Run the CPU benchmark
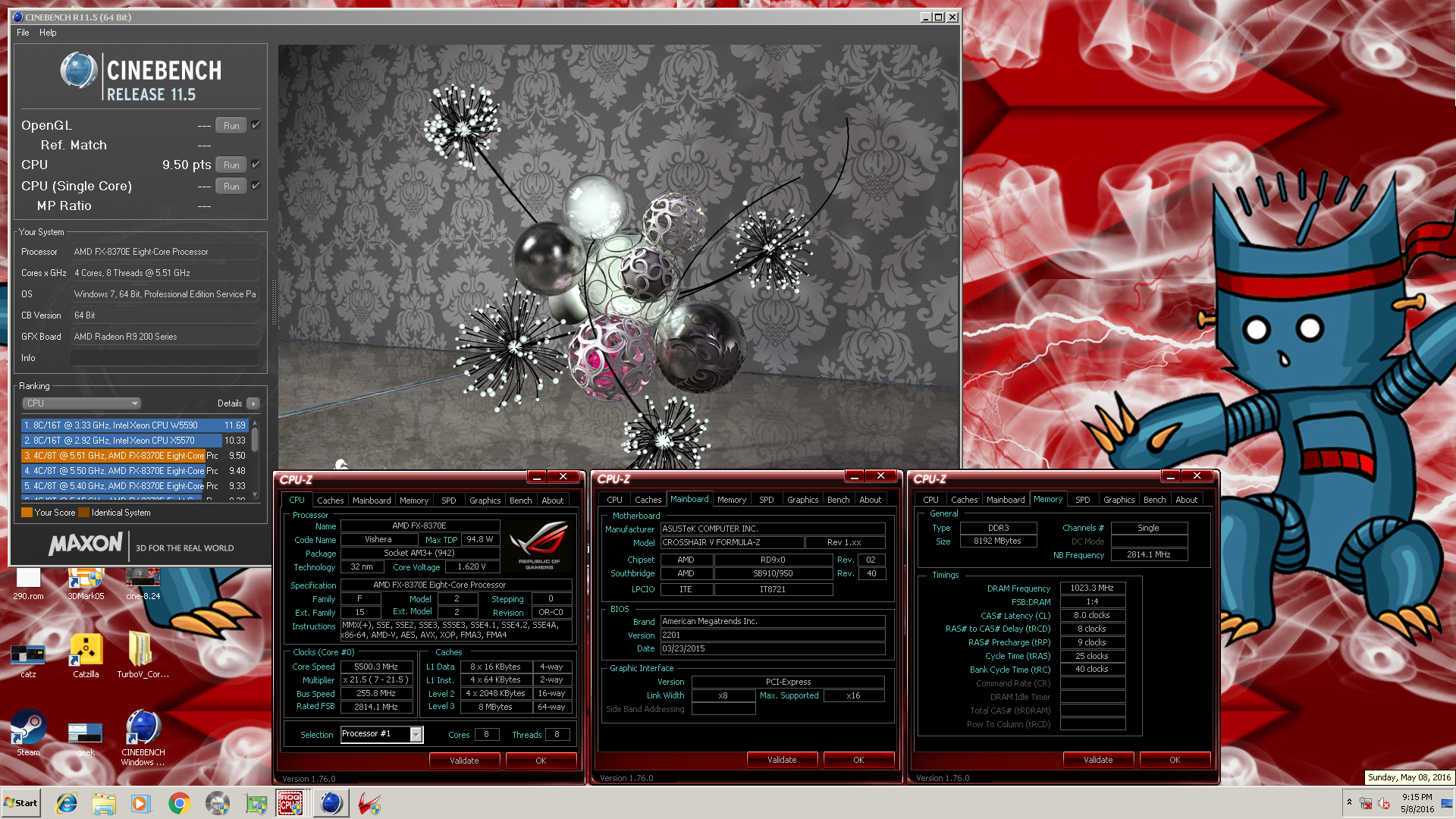The width and height of the screenshot is (1456, 819). (x=231, y=165)
